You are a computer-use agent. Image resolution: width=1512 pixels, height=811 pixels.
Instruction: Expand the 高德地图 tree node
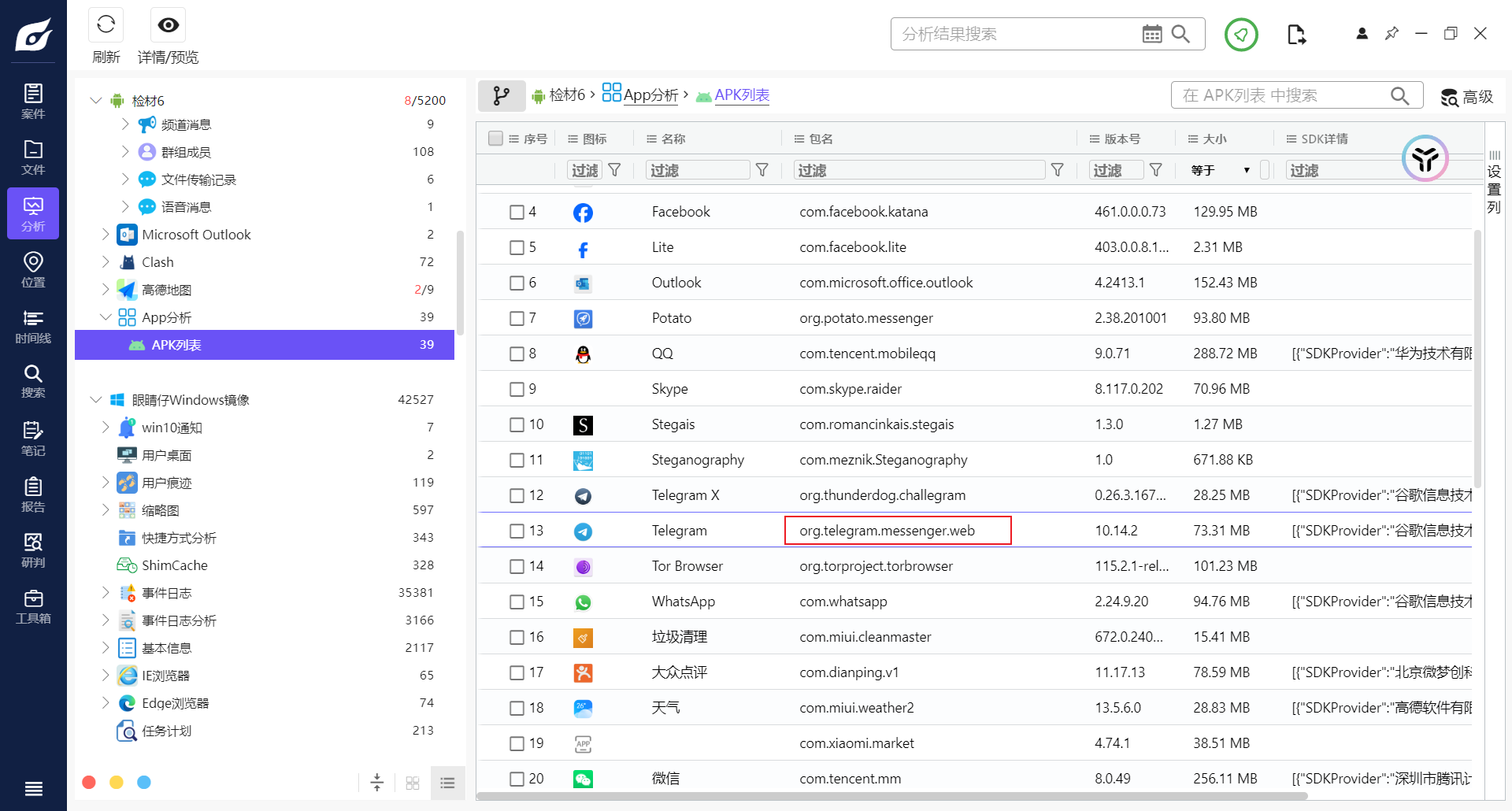(x=106, y=289)
